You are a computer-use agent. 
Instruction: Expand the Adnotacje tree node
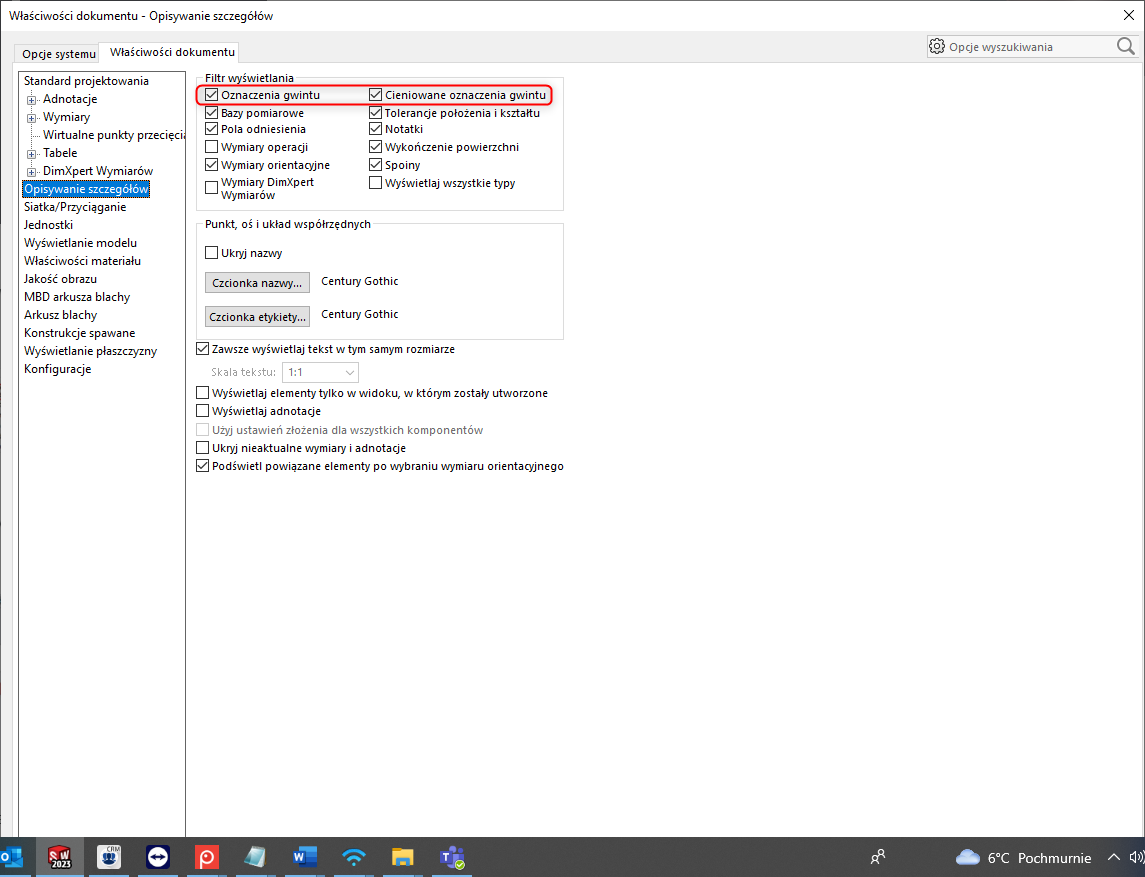coord(31,100)
